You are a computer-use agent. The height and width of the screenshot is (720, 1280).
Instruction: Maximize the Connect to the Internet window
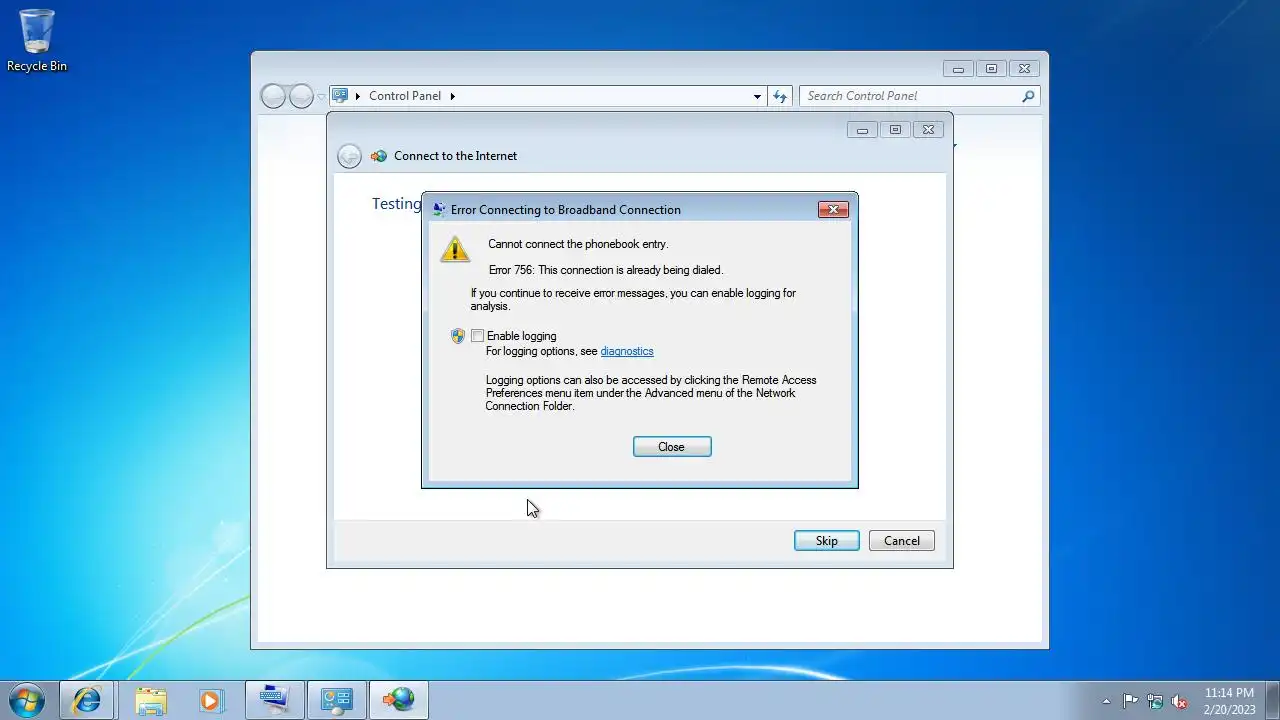[x=895, y=129]
